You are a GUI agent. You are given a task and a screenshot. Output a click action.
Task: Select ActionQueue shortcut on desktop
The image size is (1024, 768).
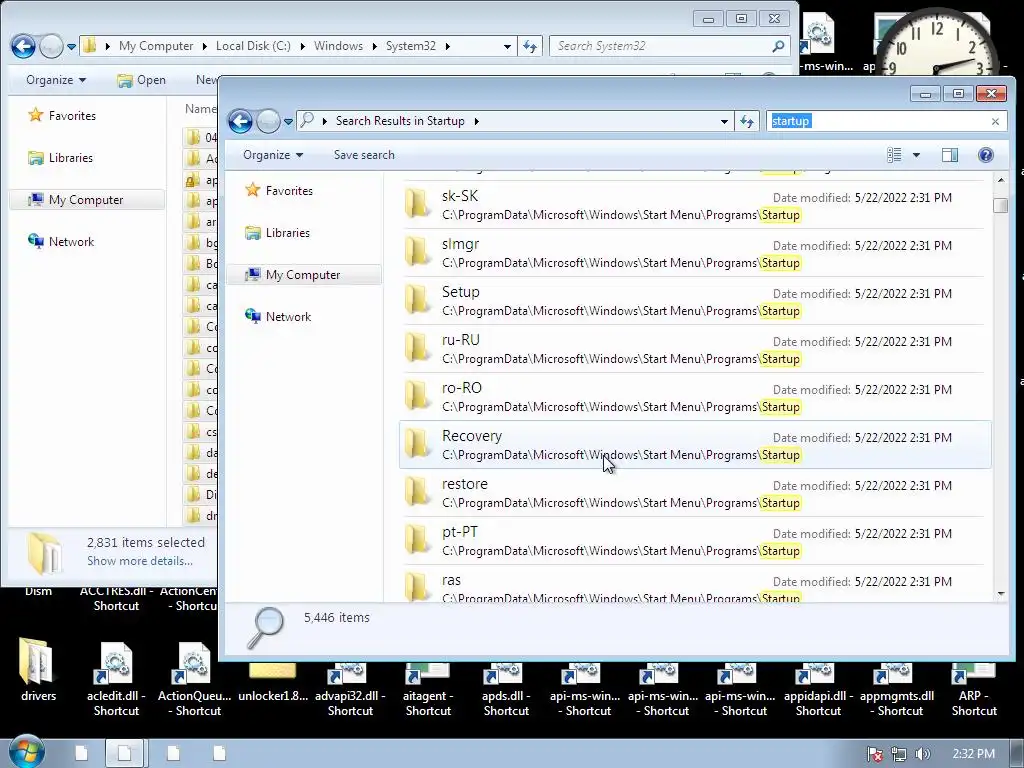coord(195,678)
